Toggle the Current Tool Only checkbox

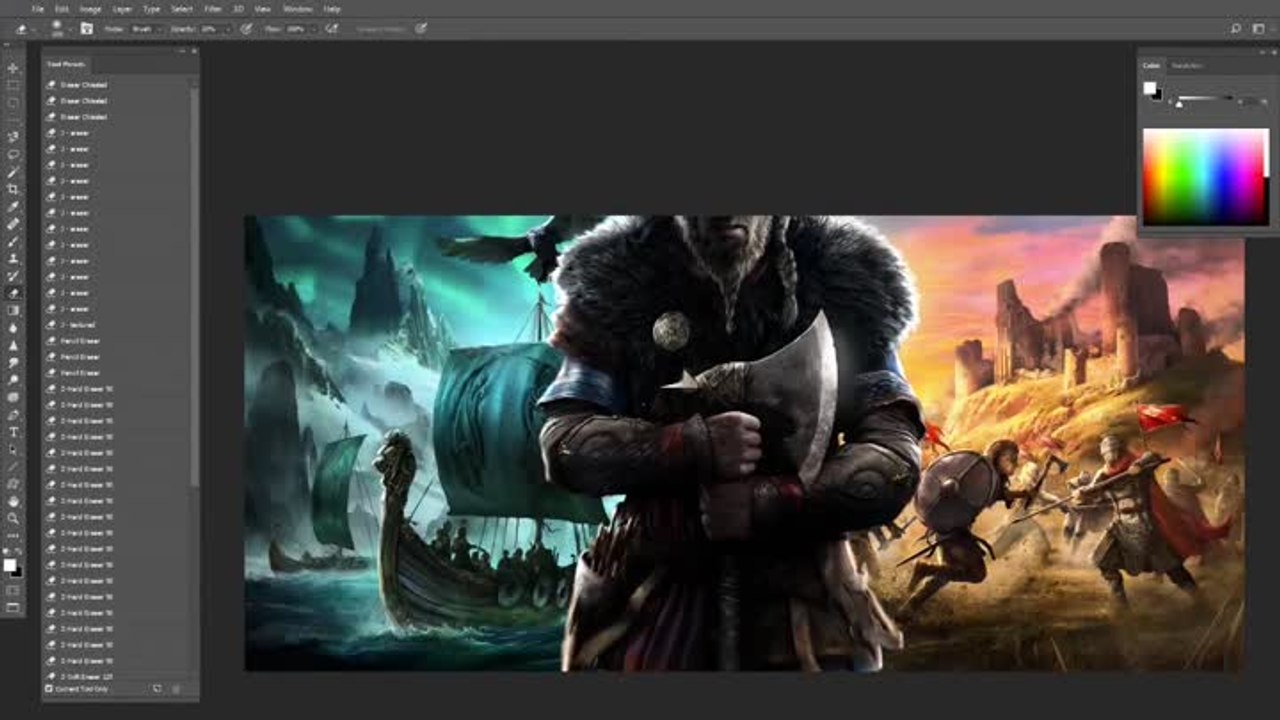click(48, 688)
